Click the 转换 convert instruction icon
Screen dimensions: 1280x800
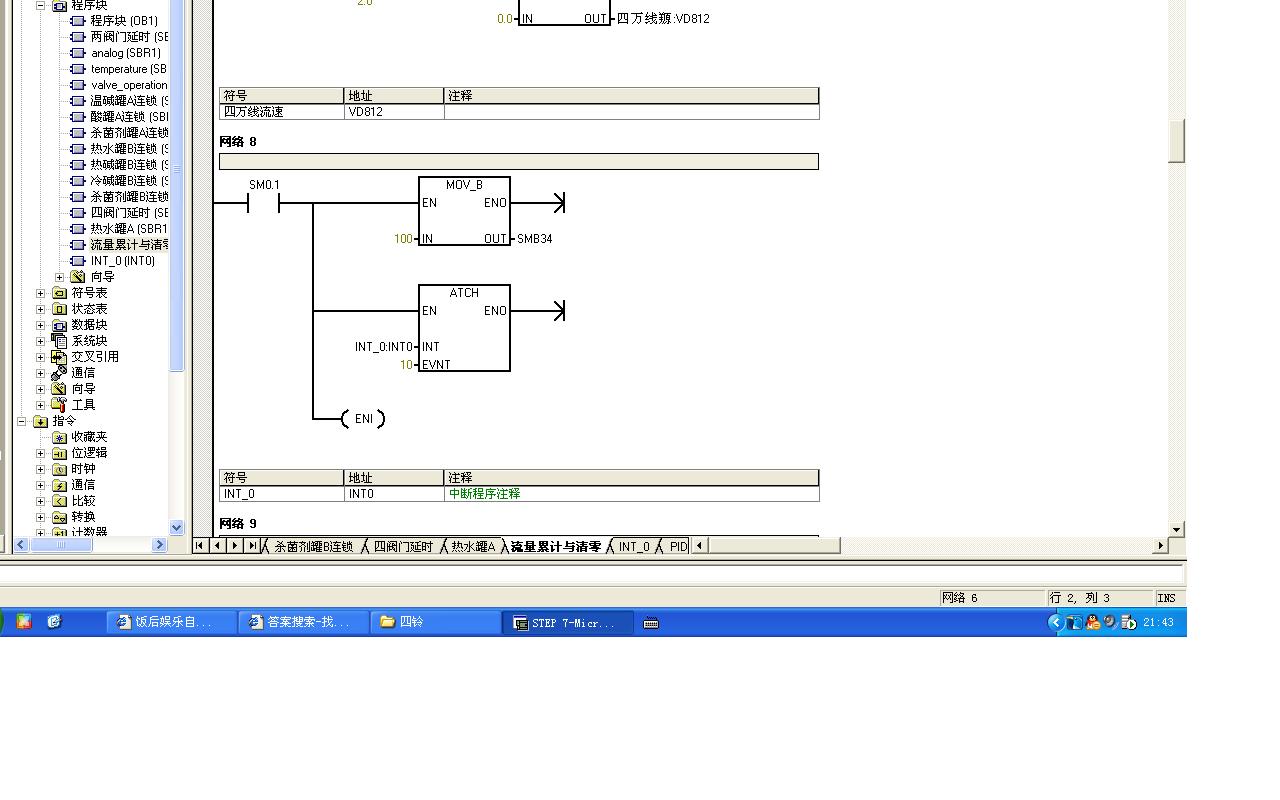59,517
